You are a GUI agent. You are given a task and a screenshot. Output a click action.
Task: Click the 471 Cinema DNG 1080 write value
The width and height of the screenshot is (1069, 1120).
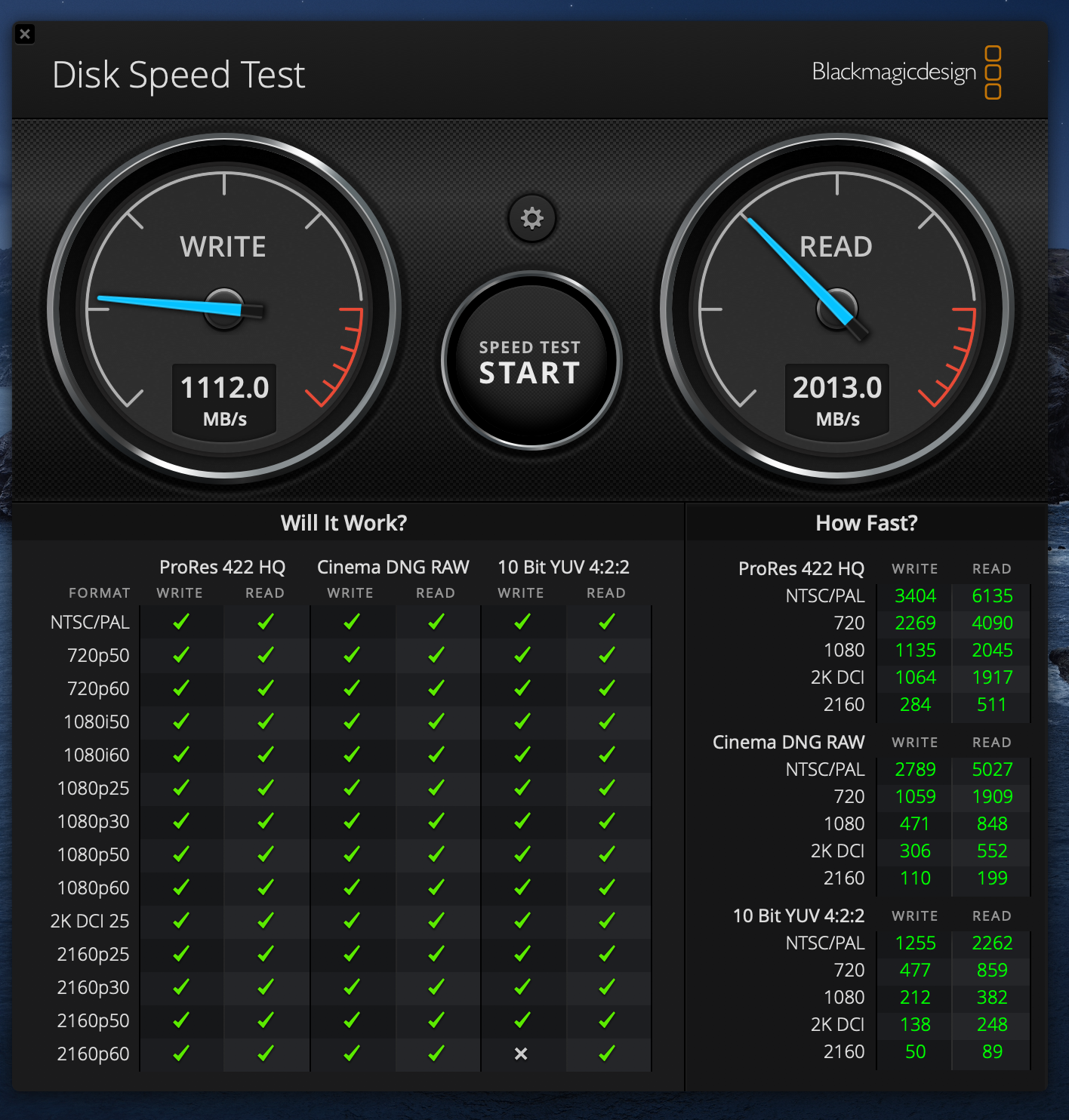pos(916,823)
